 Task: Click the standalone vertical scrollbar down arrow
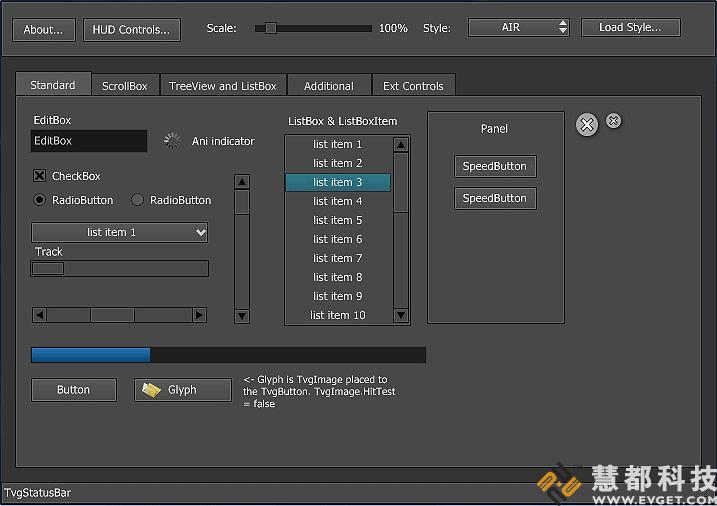[x=242, y=316]
